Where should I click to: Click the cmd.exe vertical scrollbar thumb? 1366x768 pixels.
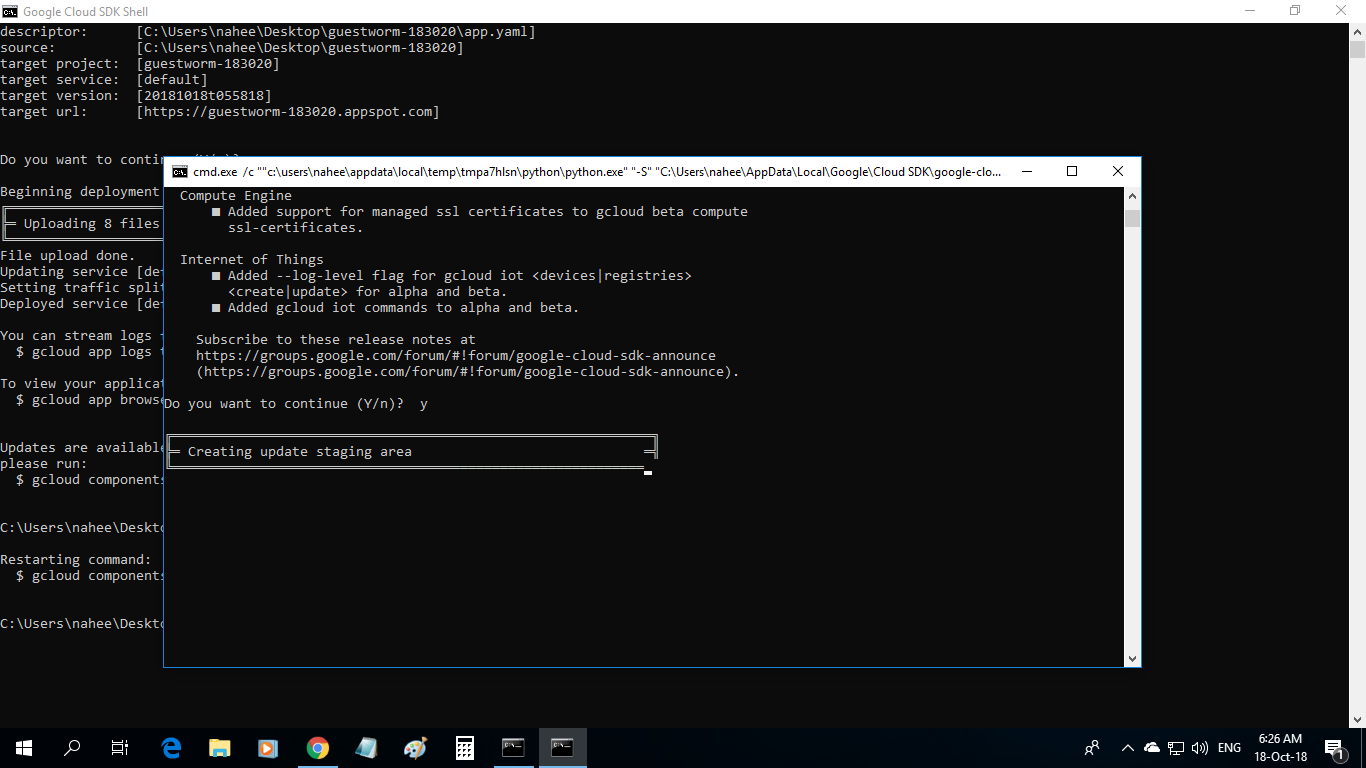click(x=1132, y=219)
